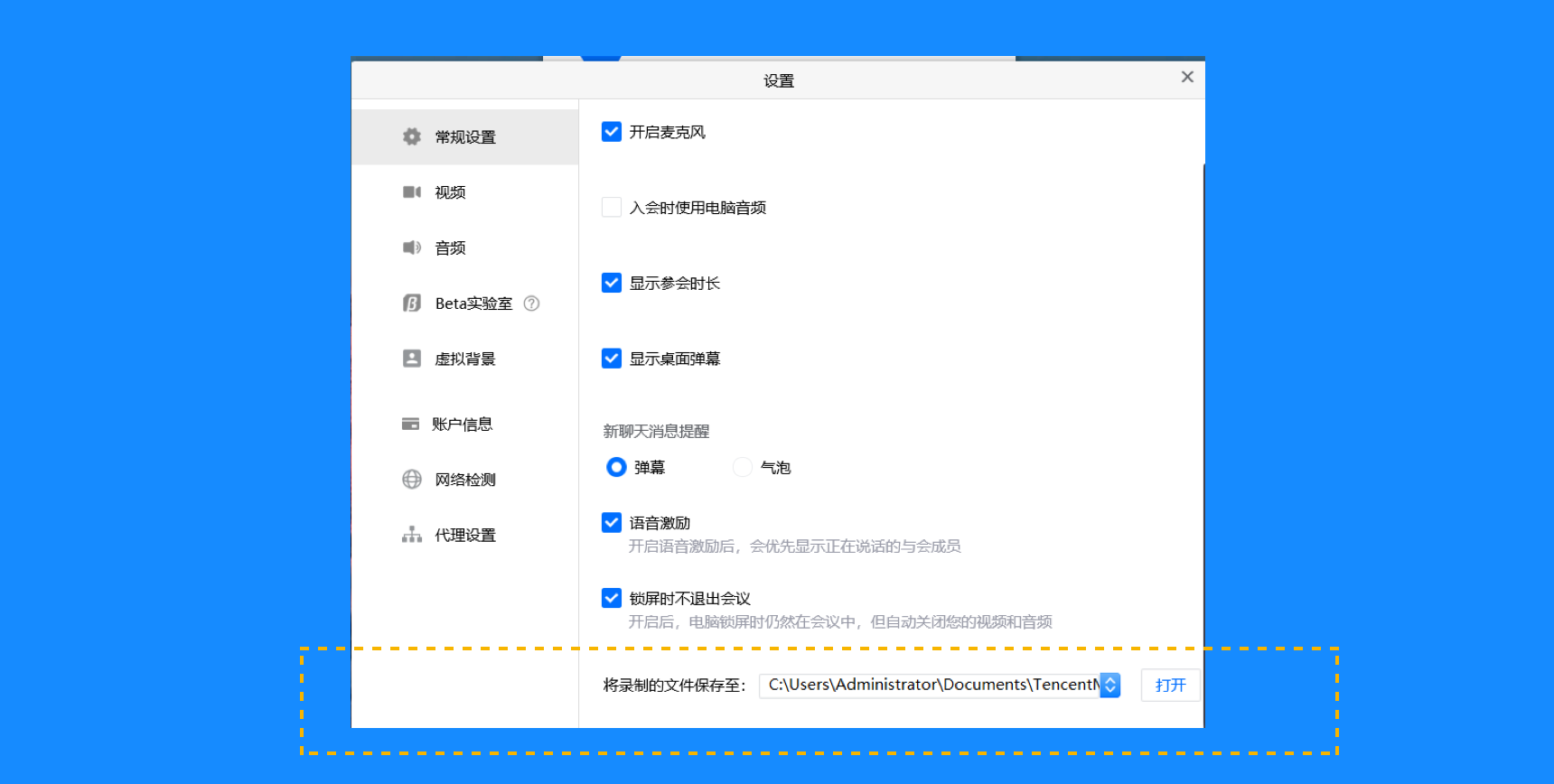
Task: Click the 语音激励 description text
Action: coord(794,546)
